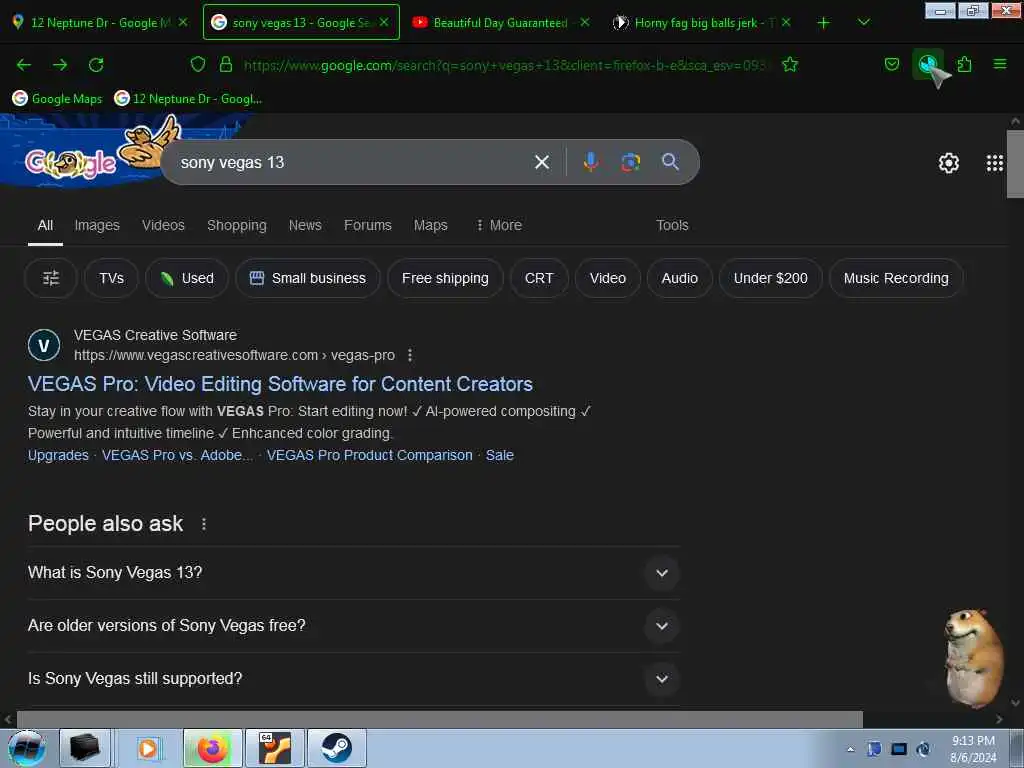Switch to Images results
This screenshot has height=768, width=1024.
pos(97,225)
